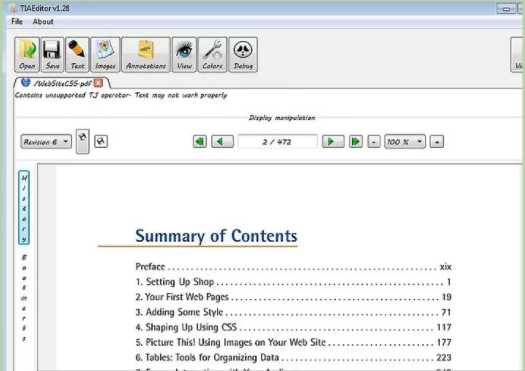Open the About menu

pos(43,21)
